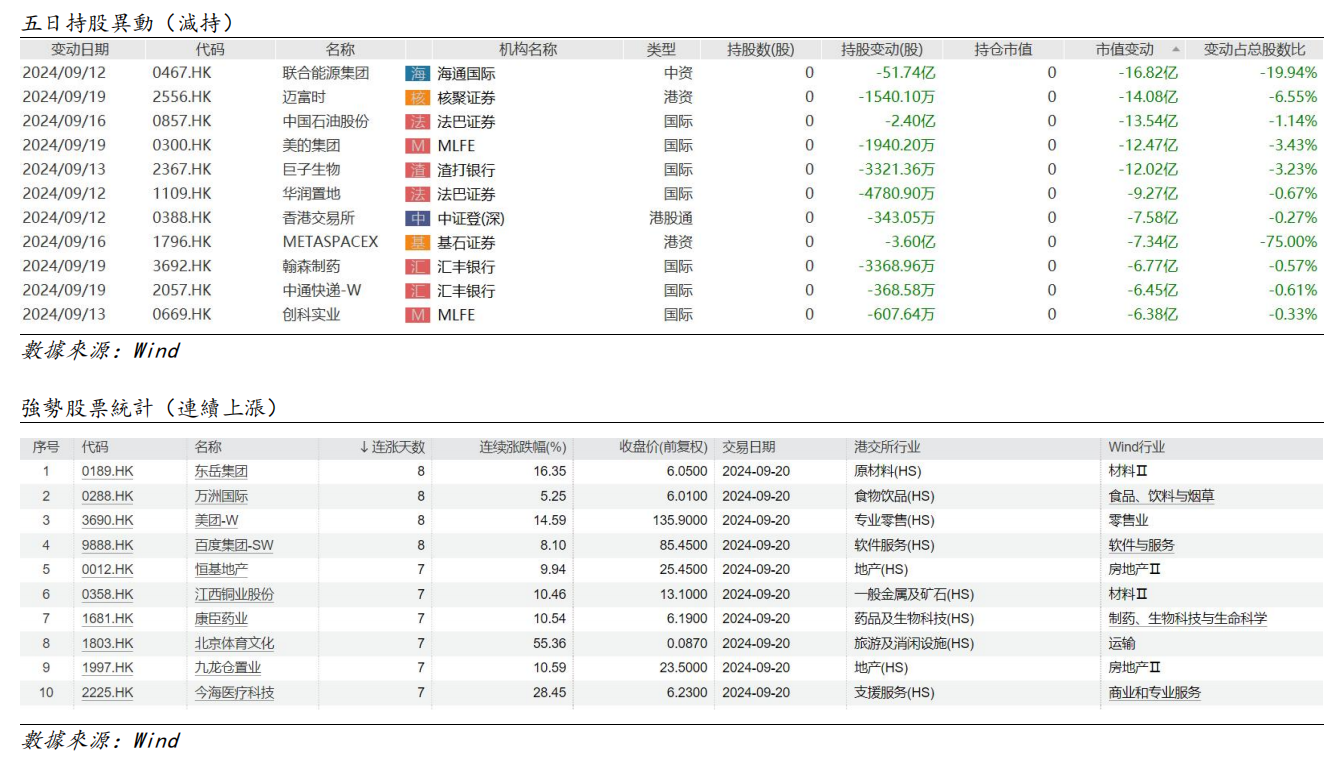
Task: Select the 香港交易所 name cell
Action: click(x=319, y=218)
